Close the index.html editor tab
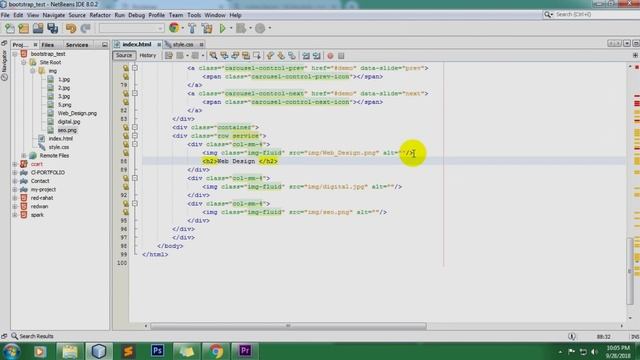640x360 pixels. 159,44
